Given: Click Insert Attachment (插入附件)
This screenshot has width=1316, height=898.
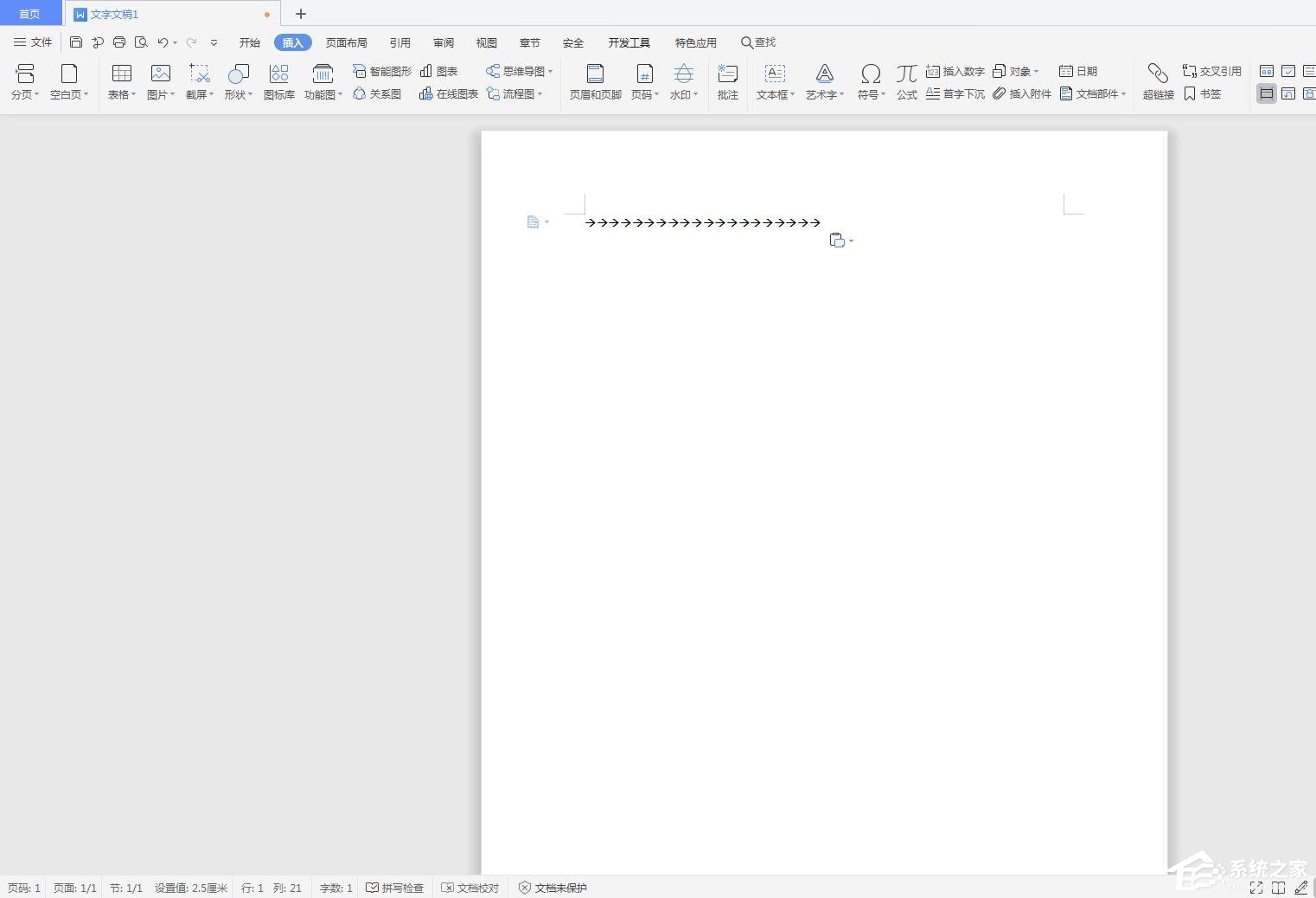Looking at the screenshot, I should click(1022, 93).
